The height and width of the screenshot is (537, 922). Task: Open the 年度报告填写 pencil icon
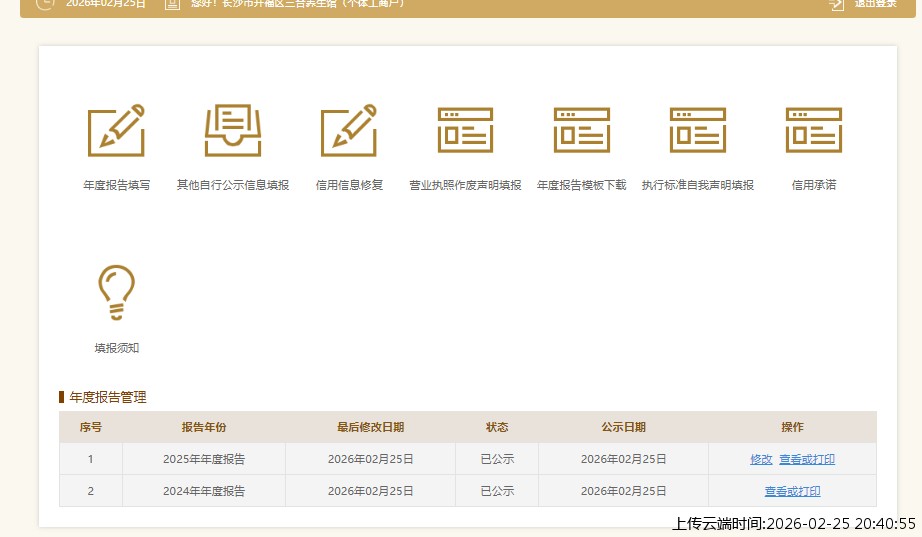tap(116, 131)
